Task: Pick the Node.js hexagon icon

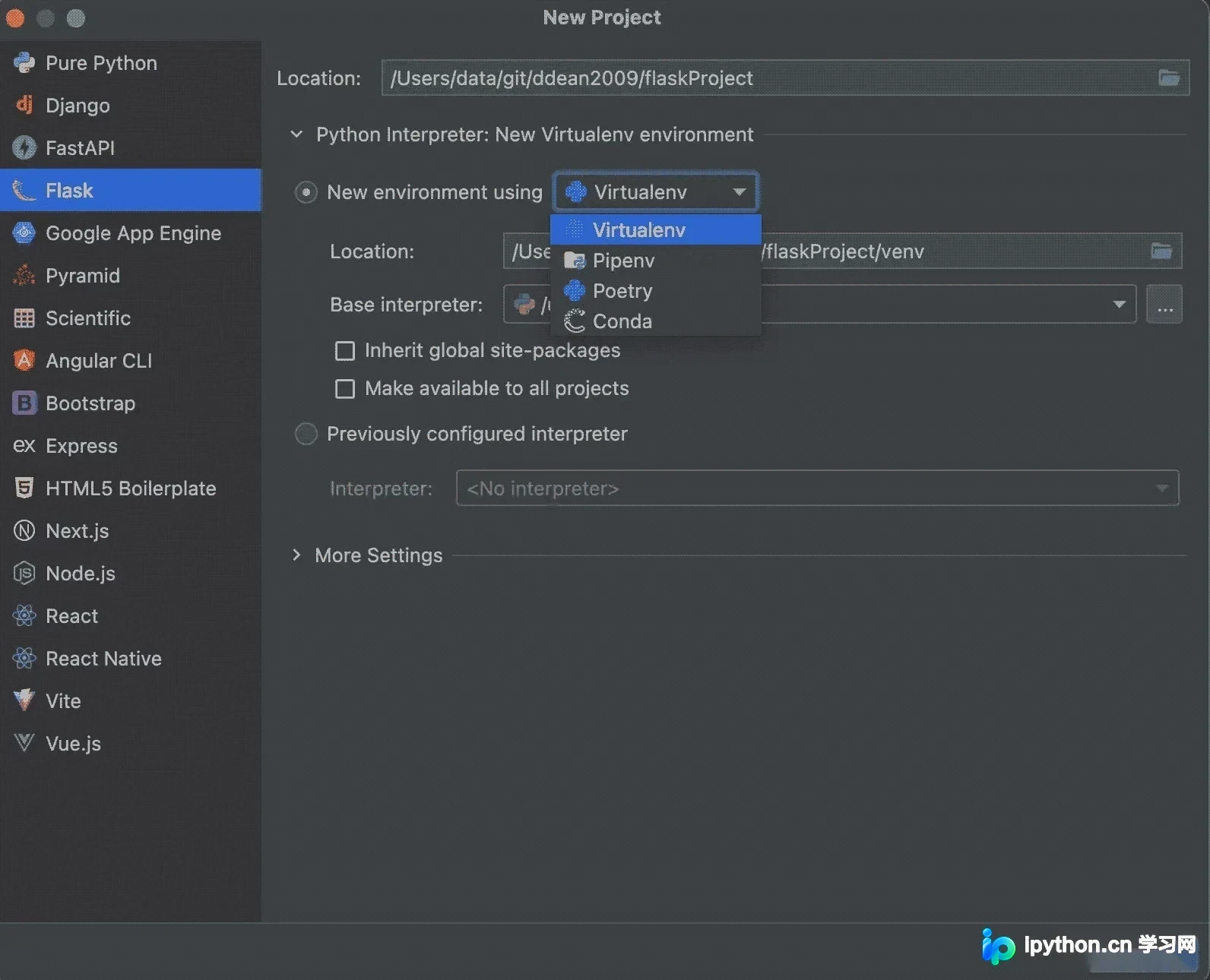Action: click(24, 574)
